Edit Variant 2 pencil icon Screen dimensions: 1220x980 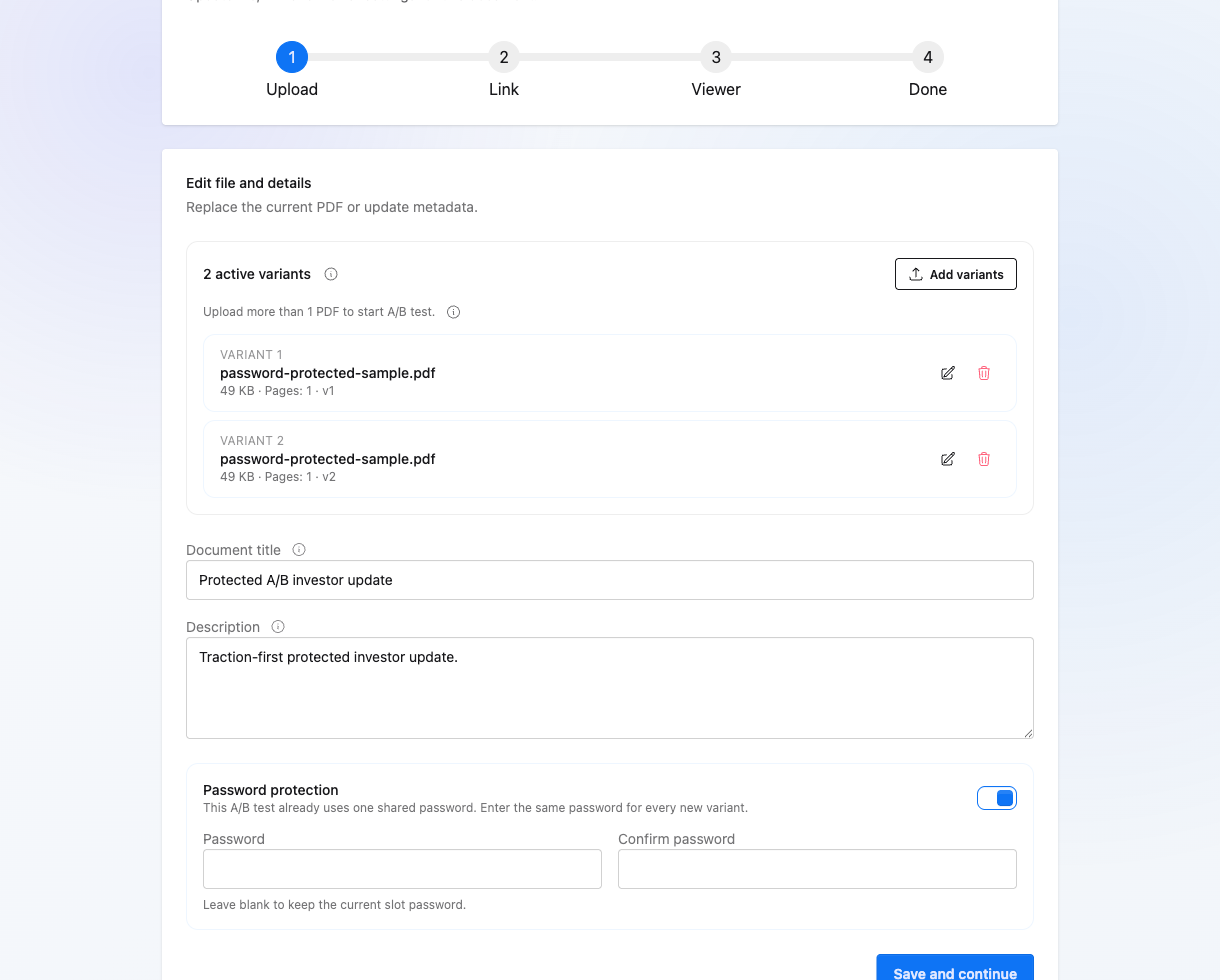(948, 459)
